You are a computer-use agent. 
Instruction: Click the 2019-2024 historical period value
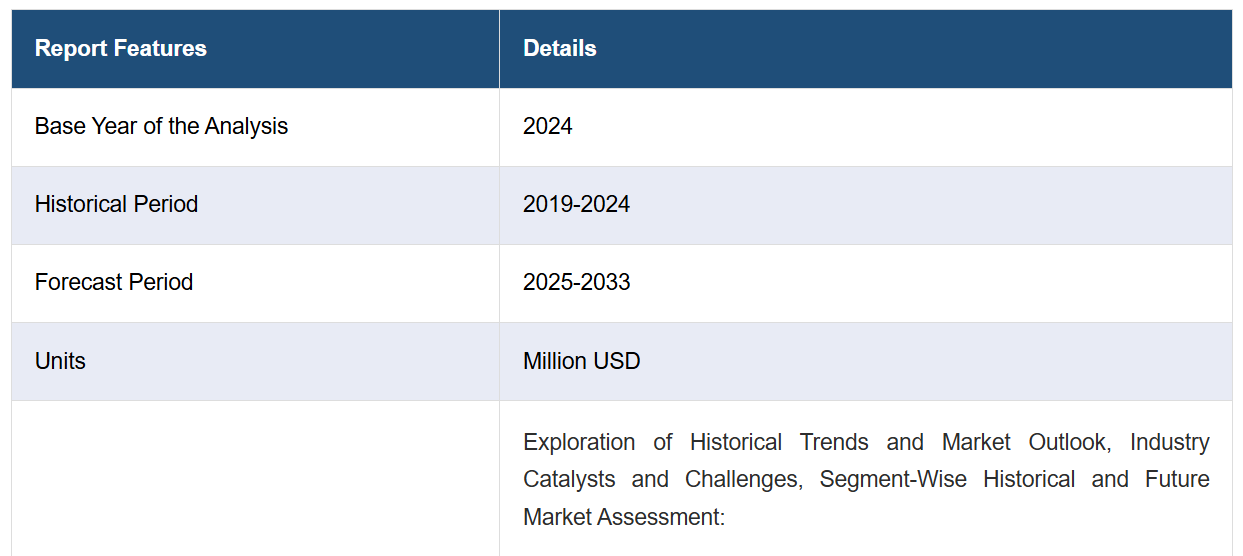tap(577, 204)
